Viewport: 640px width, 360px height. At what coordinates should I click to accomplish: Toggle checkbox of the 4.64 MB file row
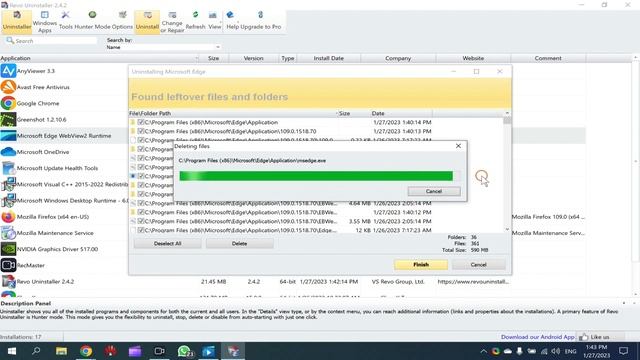pyautogui.click(x=141, y=203)
